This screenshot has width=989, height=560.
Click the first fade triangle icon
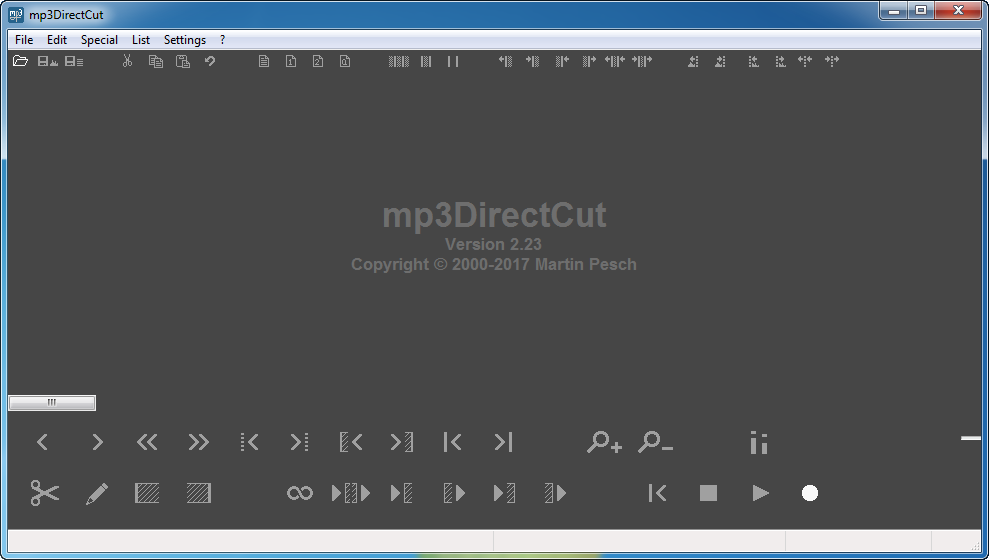(693, 61)
